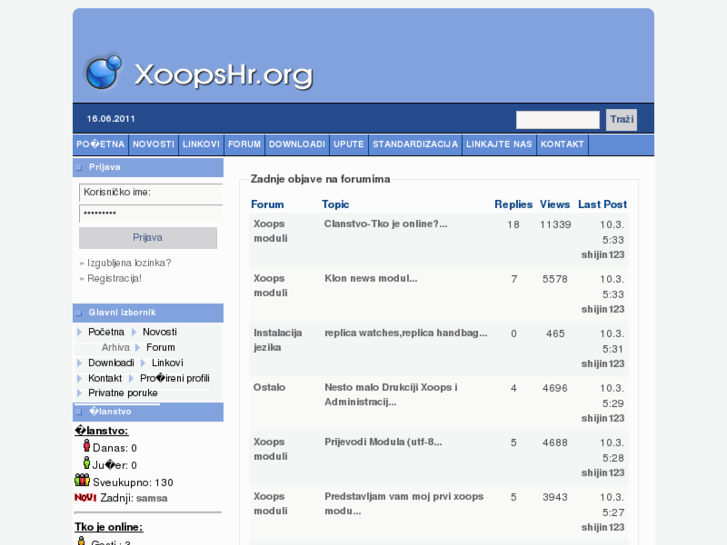Click the red NOVI badge icon
The width and height of the screenshot is (727, 545).
(85, 498)
